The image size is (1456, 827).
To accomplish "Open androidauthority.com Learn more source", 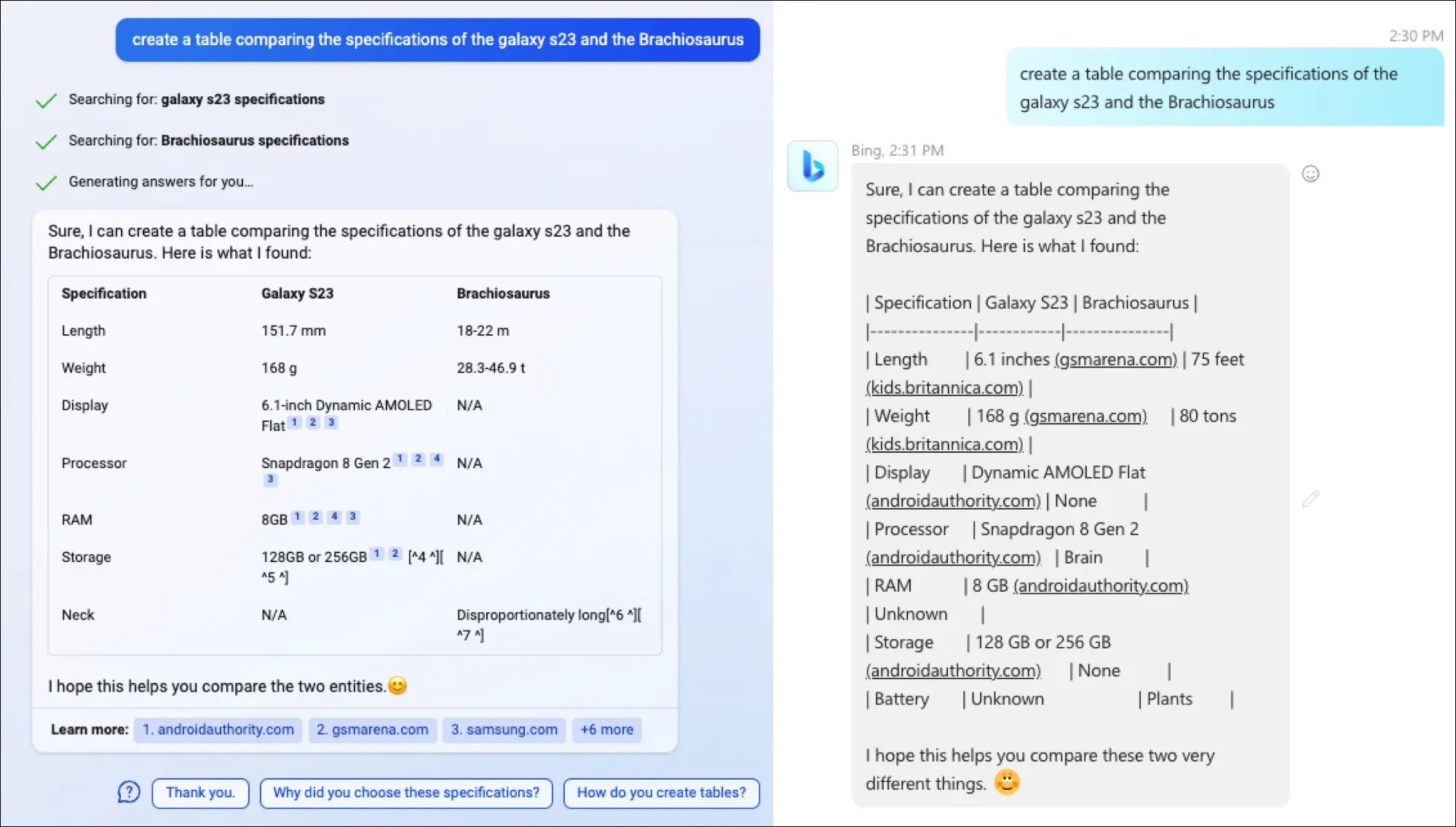I will click(x=218, y=729).
